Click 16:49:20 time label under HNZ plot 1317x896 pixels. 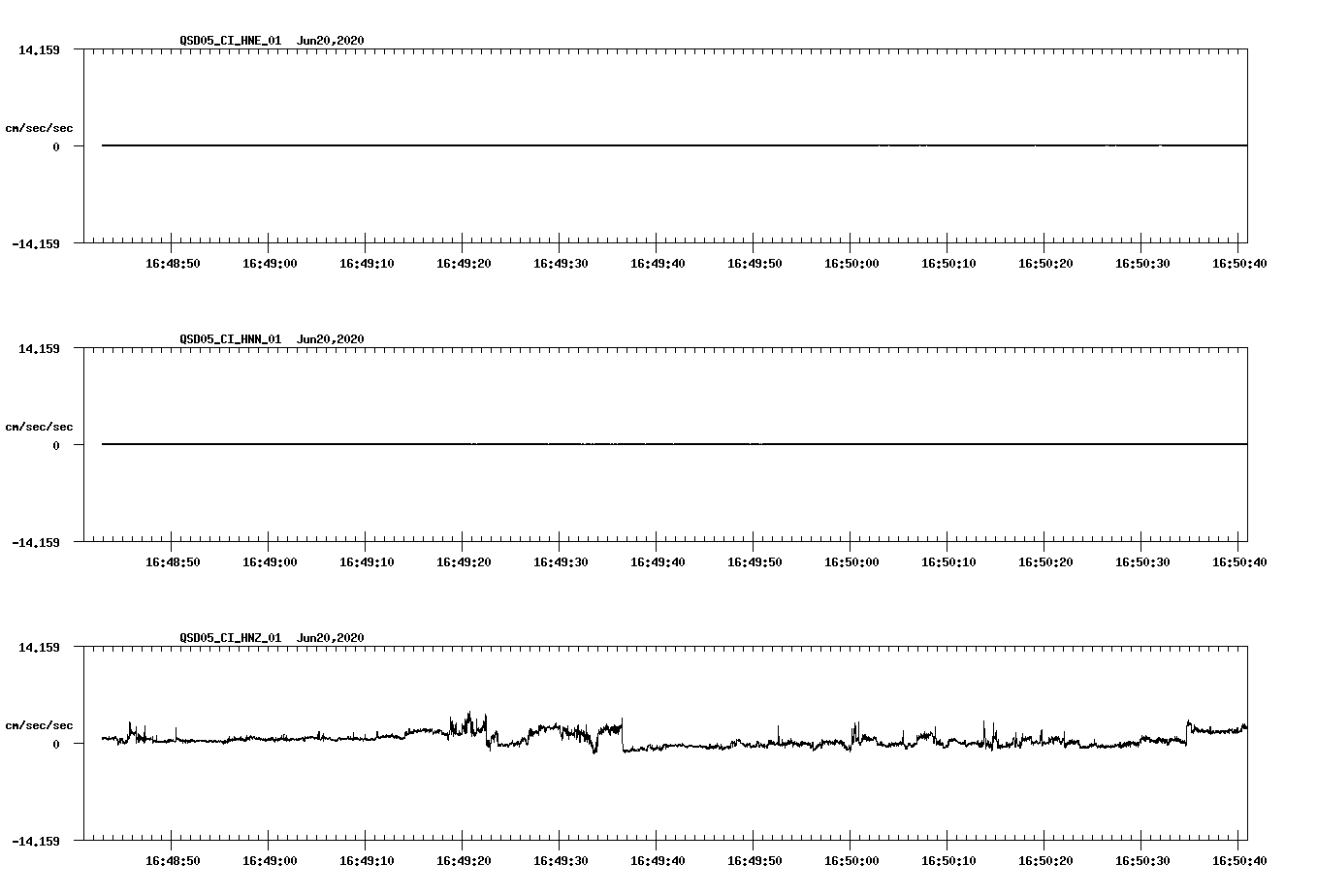pyautogui.click(x=464, y=861)
